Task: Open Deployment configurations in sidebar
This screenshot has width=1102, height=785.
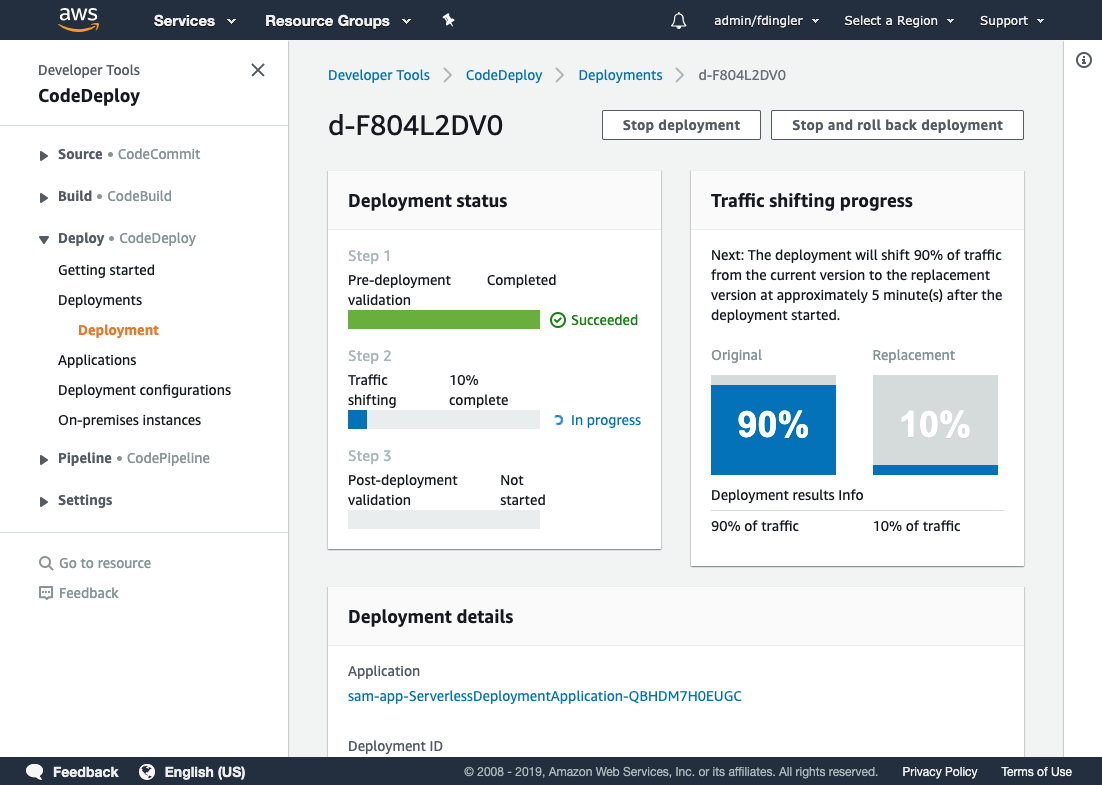Action: pos(144,390)
